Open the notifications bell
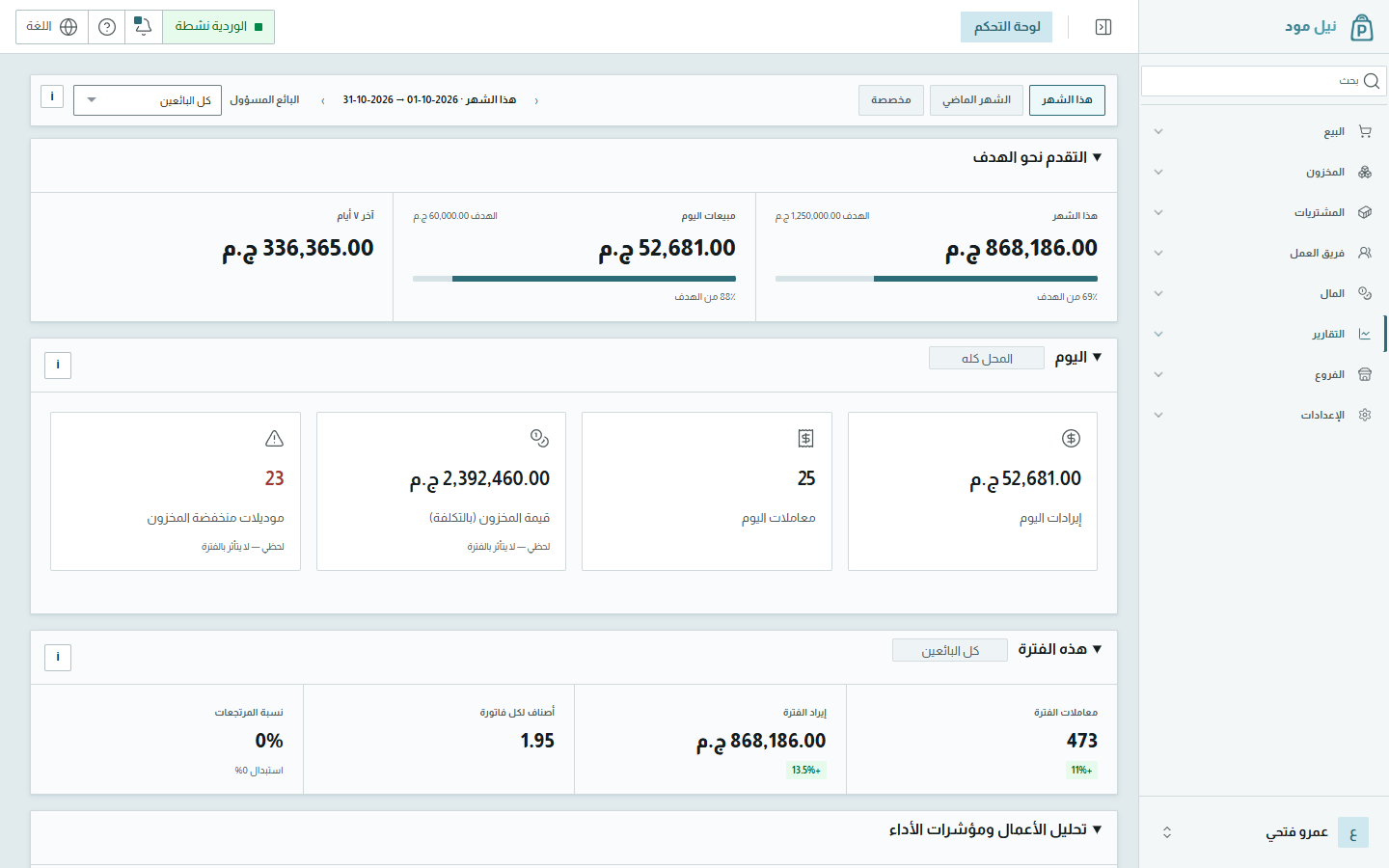The height and width of the screenshot is (868, 1389). click(143, 27)
